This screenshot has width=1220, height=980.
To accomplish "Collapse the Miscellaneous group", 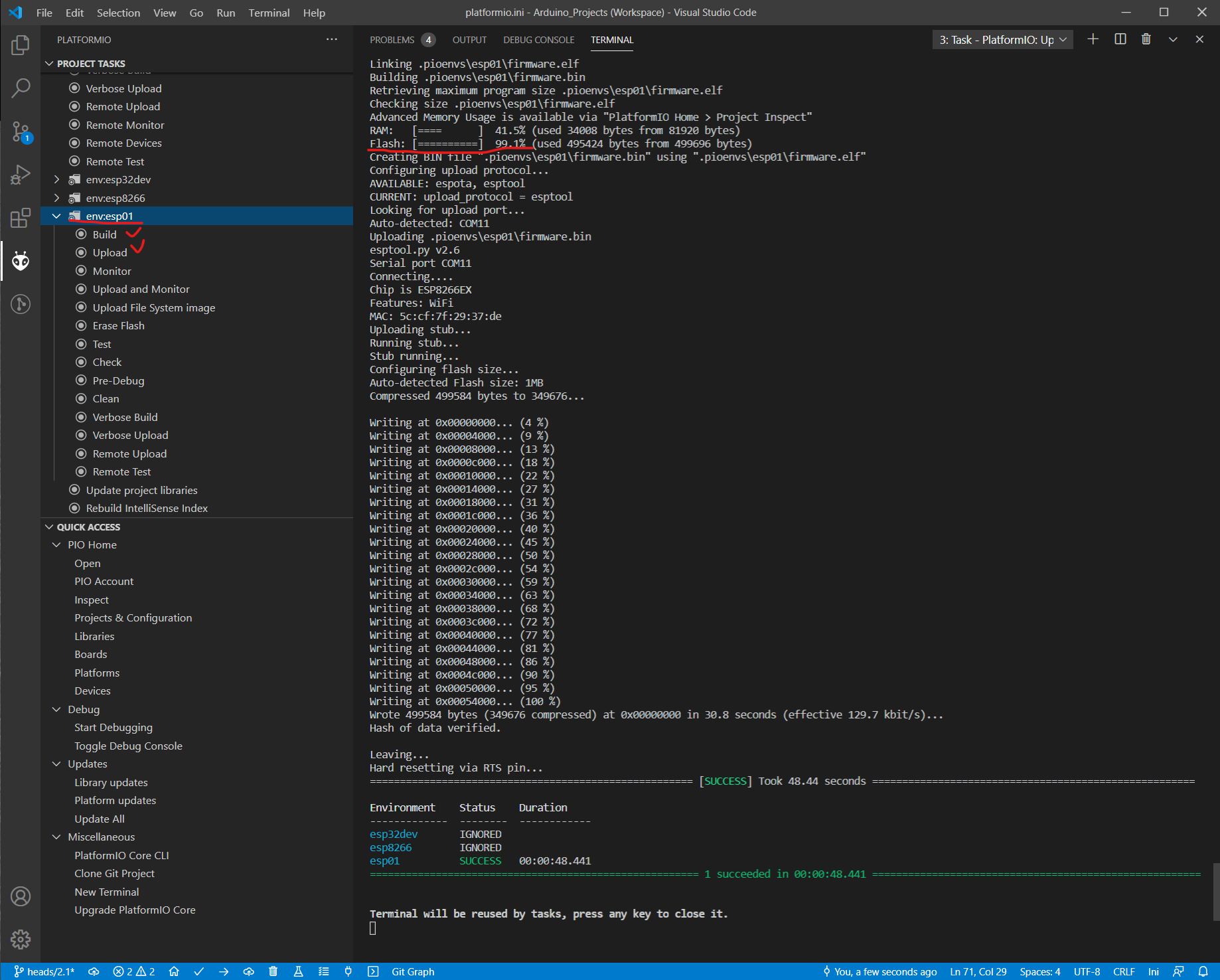I will 56,837.
